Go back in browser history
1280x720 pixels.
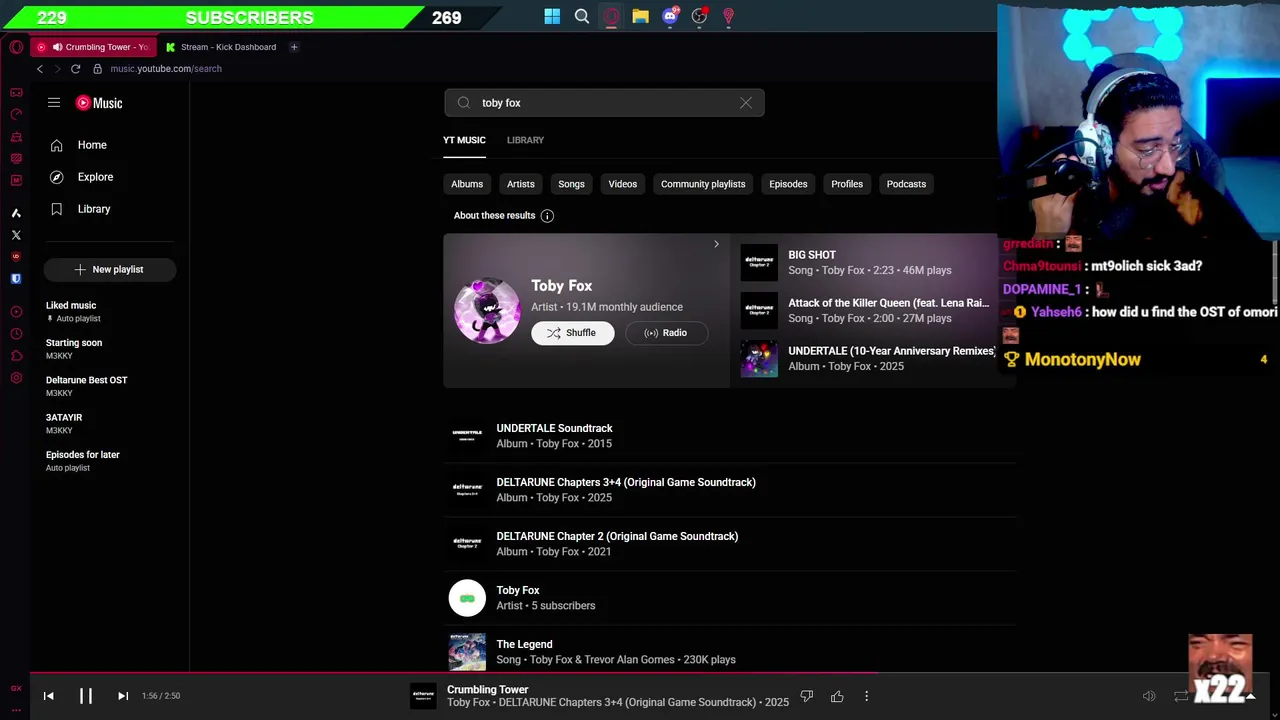click(40, 69)
